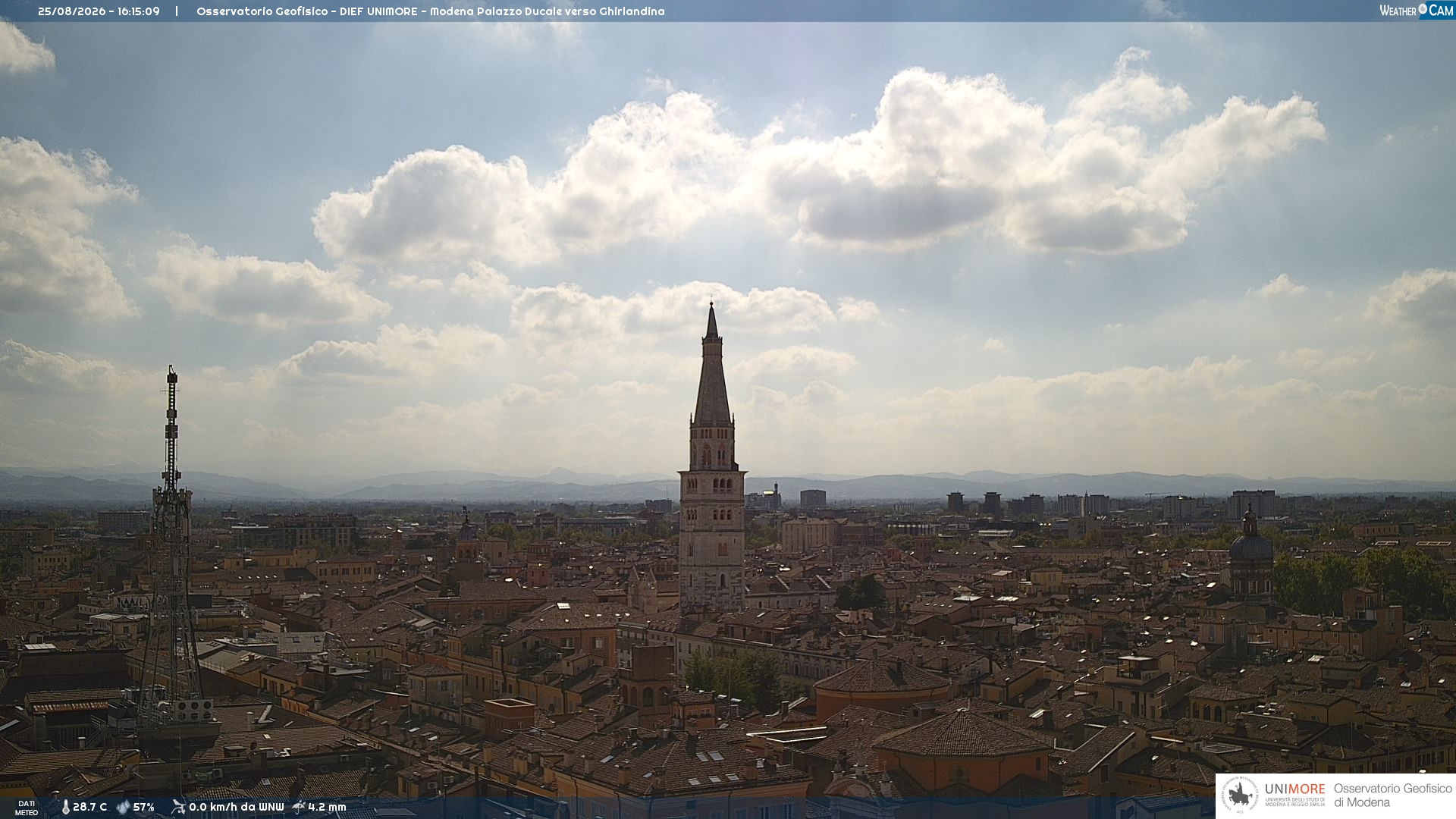Image resolution: width=1456 pixels, height=819 pixels.
Task: Click the telecommunications antenna tower
Action: click(x=171, y=546)
